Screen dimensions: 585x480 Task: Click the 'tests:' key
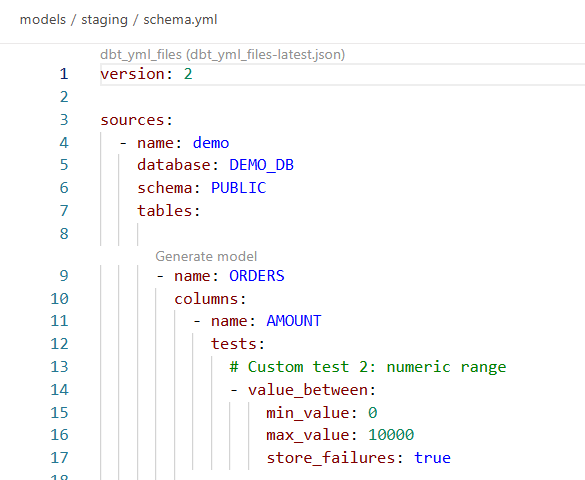(238, 344)
